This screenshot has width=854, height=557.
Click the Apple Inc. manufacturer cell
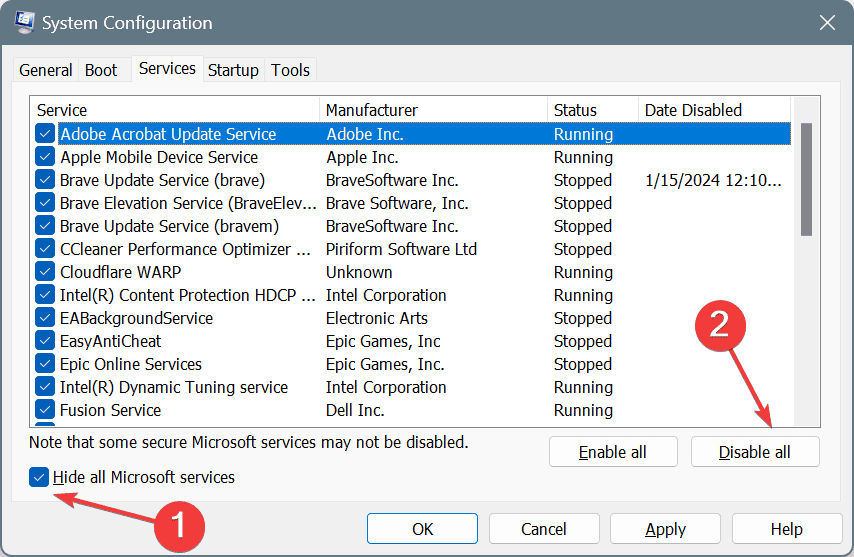(362, 157)
